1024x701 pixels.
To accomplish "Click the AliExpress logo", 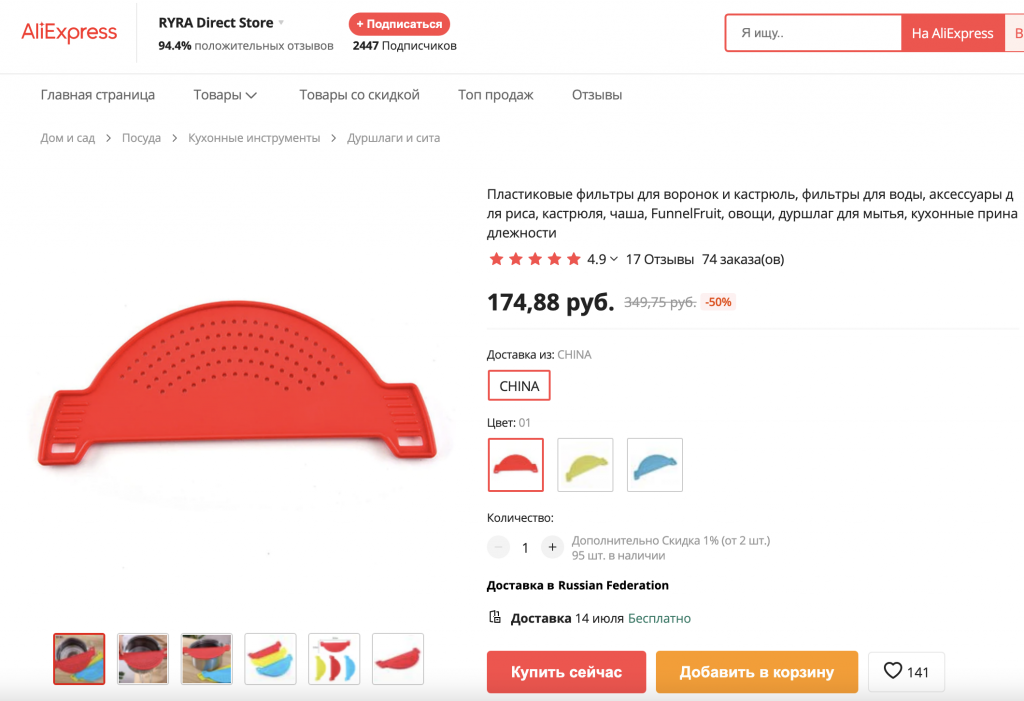I will (69, 33).
